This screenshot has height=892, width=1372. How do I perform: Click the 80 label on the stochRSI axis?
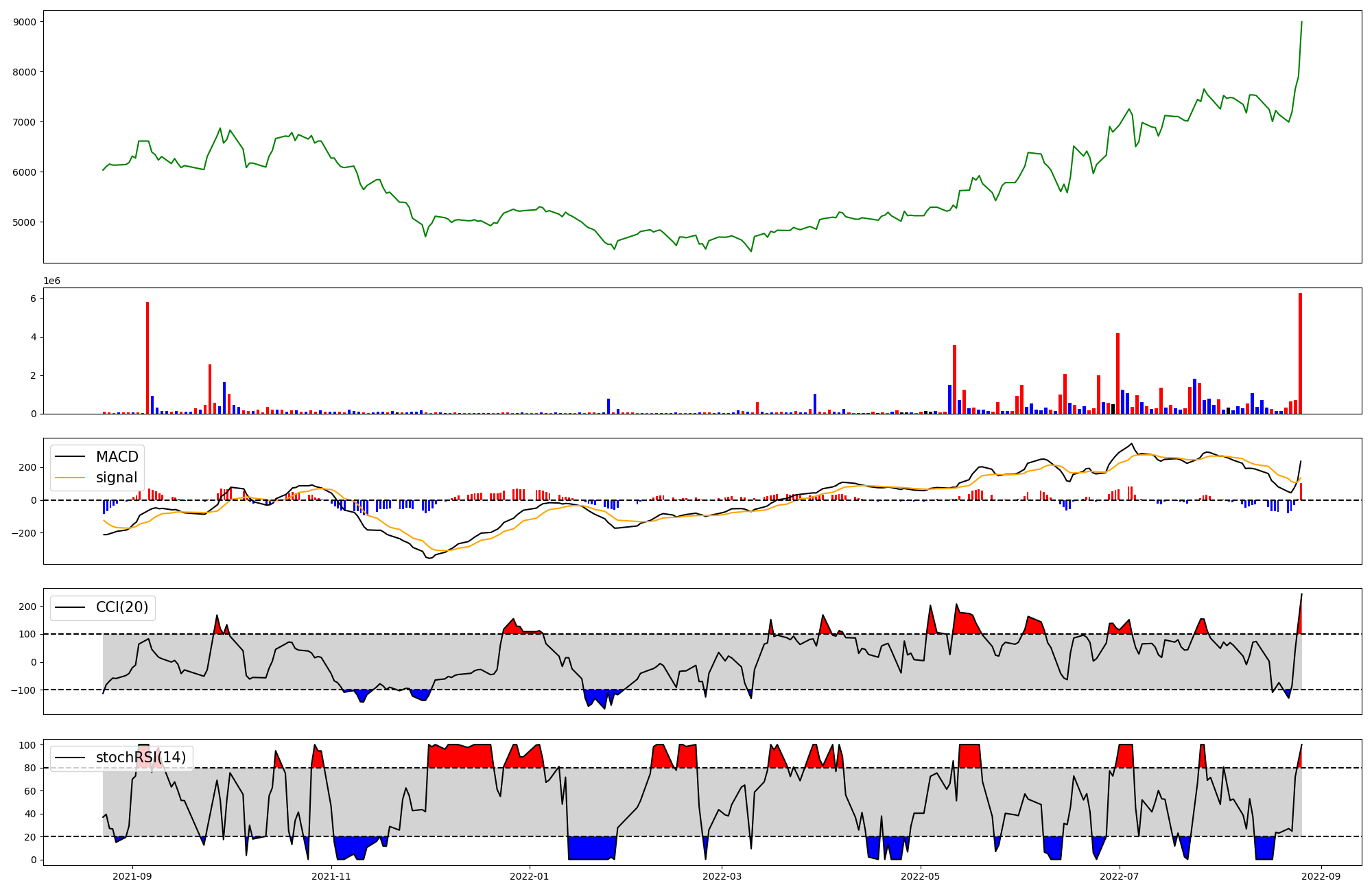click(x=29, y=768)
